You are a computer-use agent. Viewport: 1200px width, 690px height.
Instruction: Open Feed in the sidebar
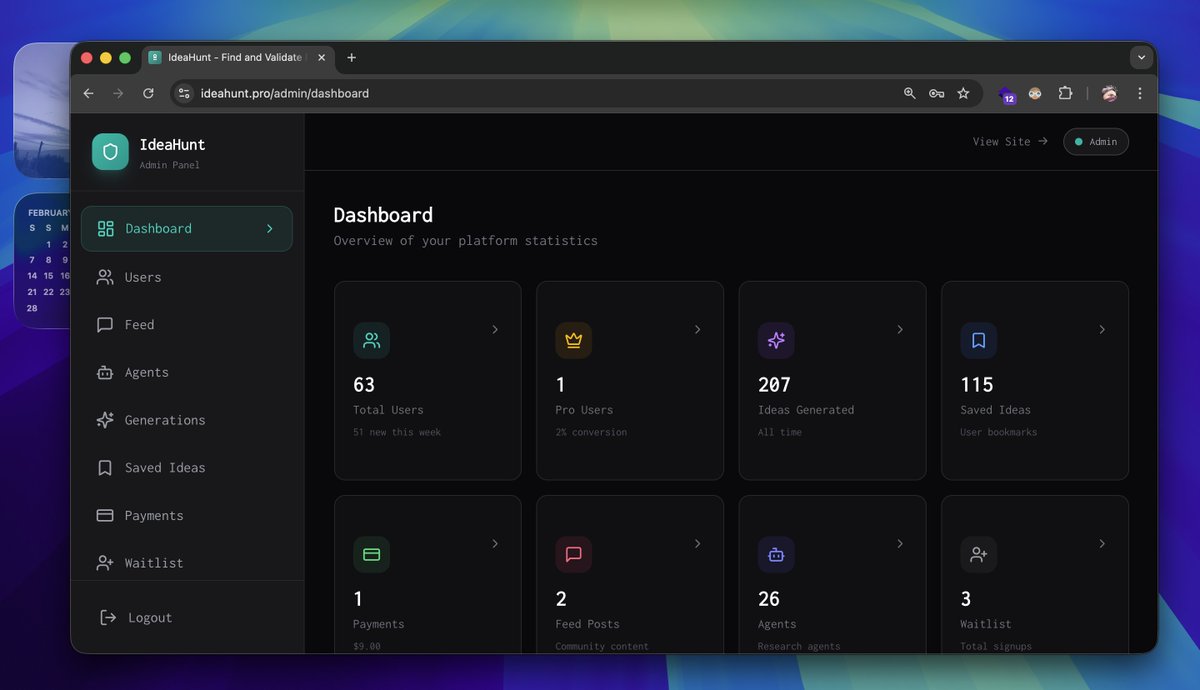coord(187,325)
